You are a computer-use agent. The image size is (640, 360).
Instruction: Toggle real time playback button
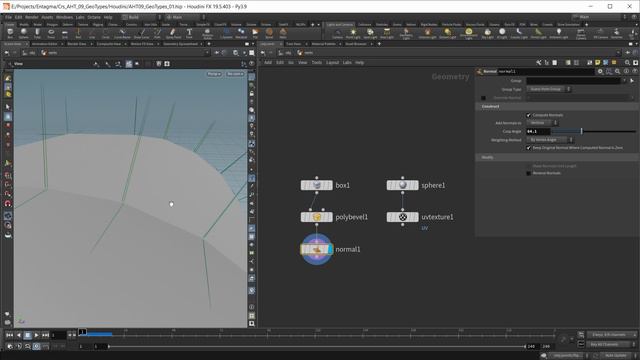point(36,347)
